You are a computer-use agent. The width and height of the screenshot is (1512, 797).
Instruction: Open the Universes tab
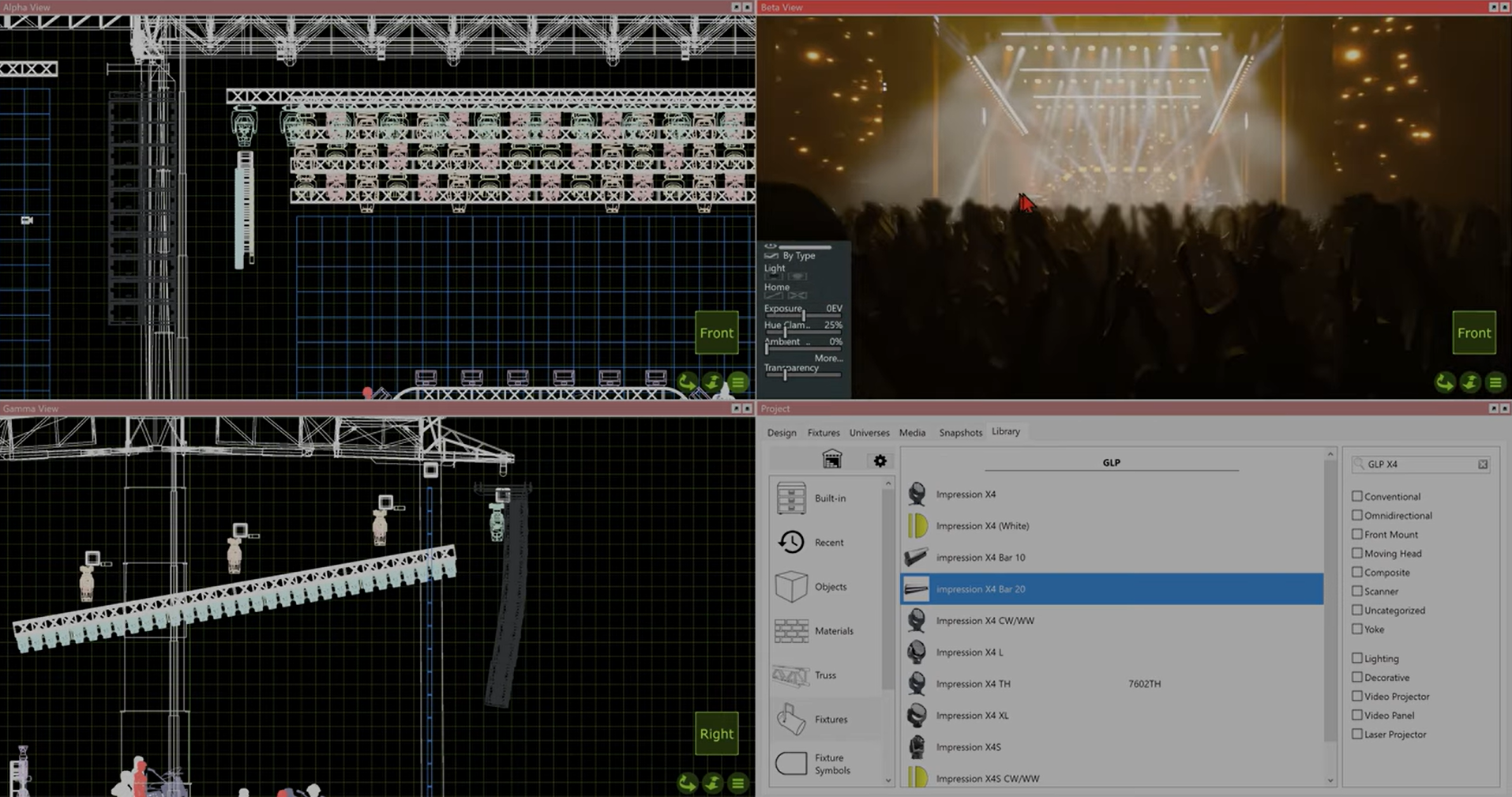(869, 432)
